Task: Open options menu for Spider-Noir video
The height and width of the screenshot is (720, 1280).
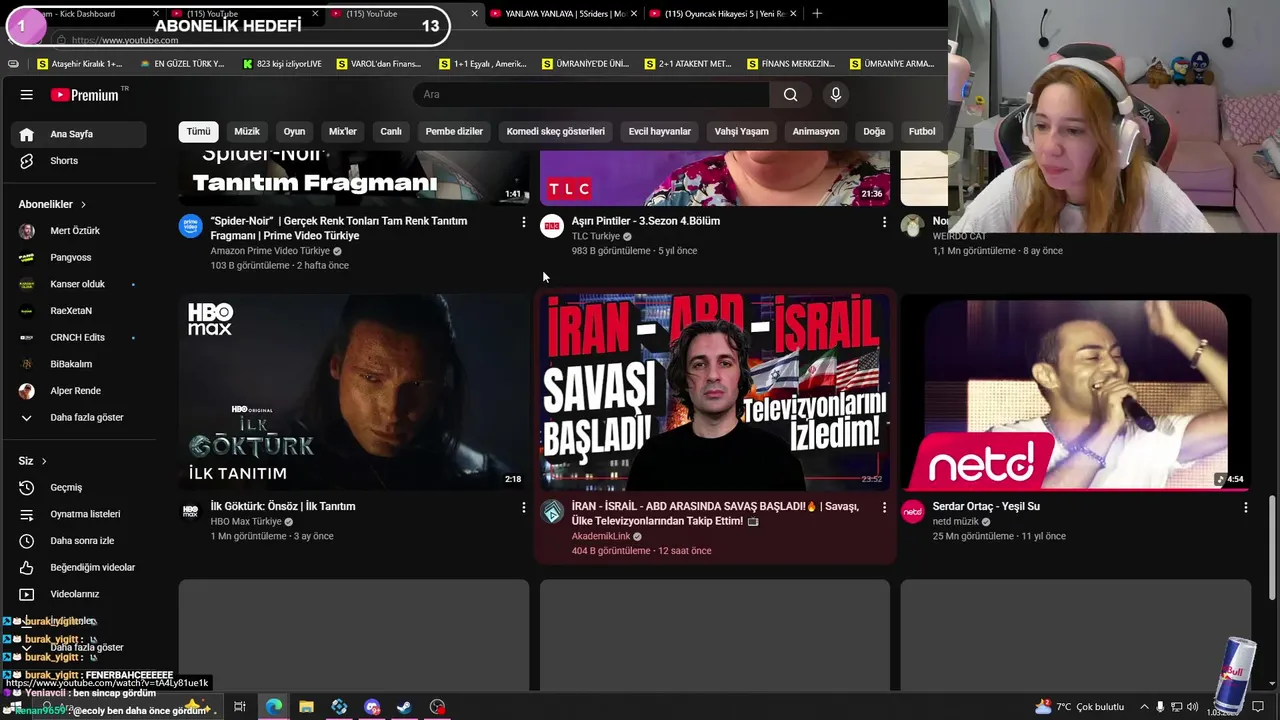Action: [x=523, y=222]
